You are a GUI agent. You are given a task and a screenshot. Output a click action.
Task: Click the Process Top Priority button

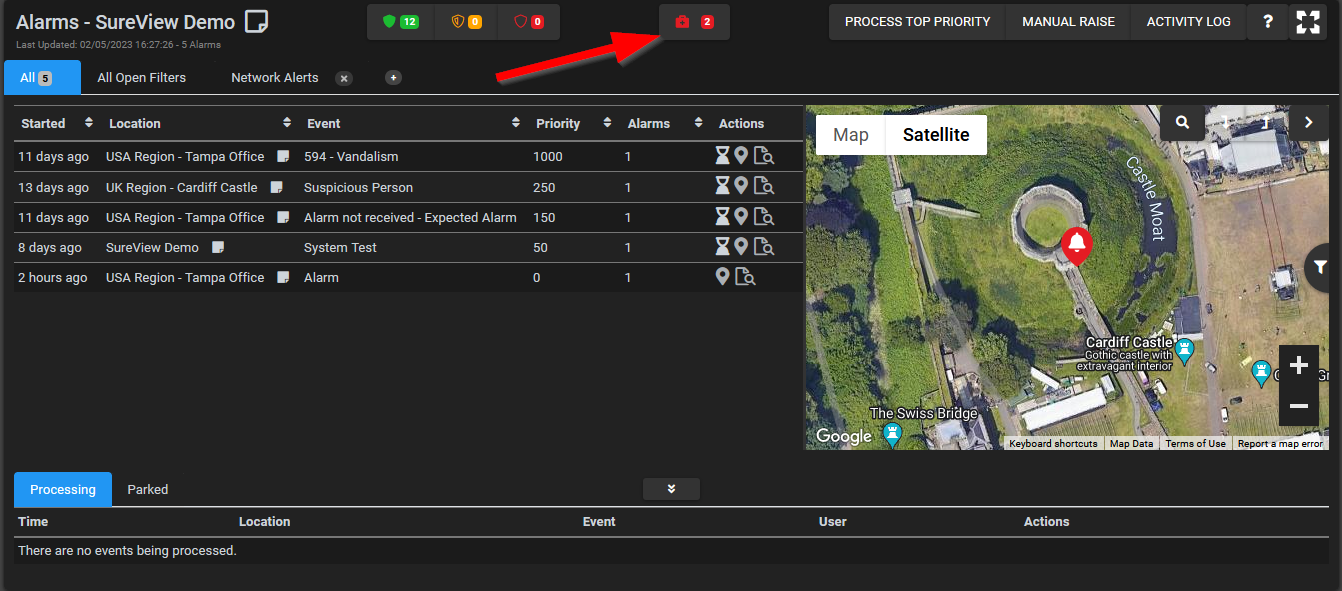[917, 22]
